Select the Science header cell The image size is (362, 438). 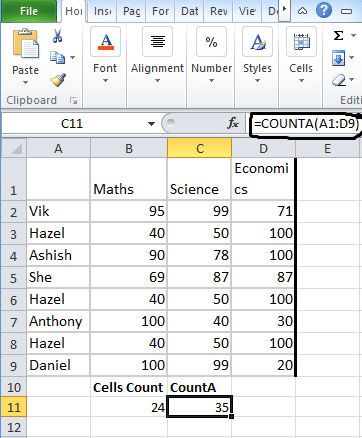point(199,179)
